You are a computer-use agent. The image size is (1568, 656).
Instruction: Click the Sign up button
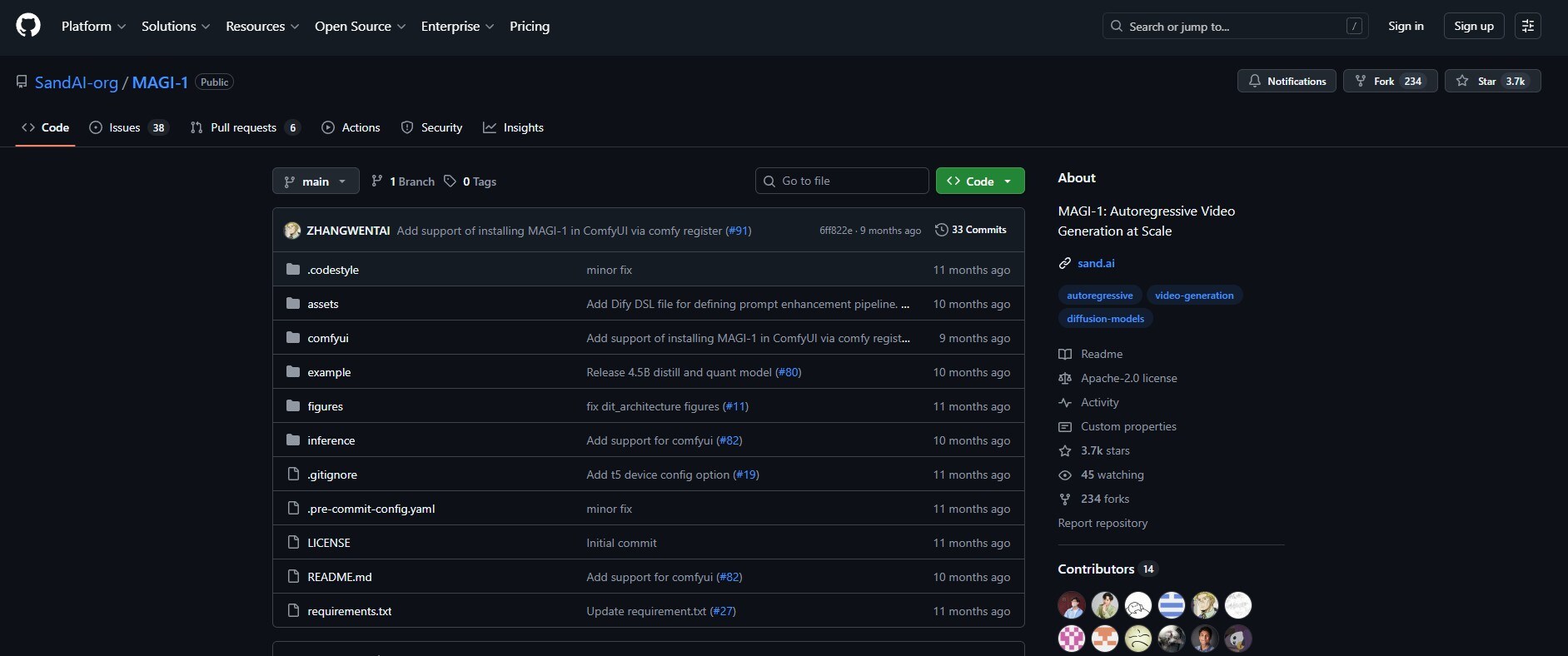(x=1474, y=26)
